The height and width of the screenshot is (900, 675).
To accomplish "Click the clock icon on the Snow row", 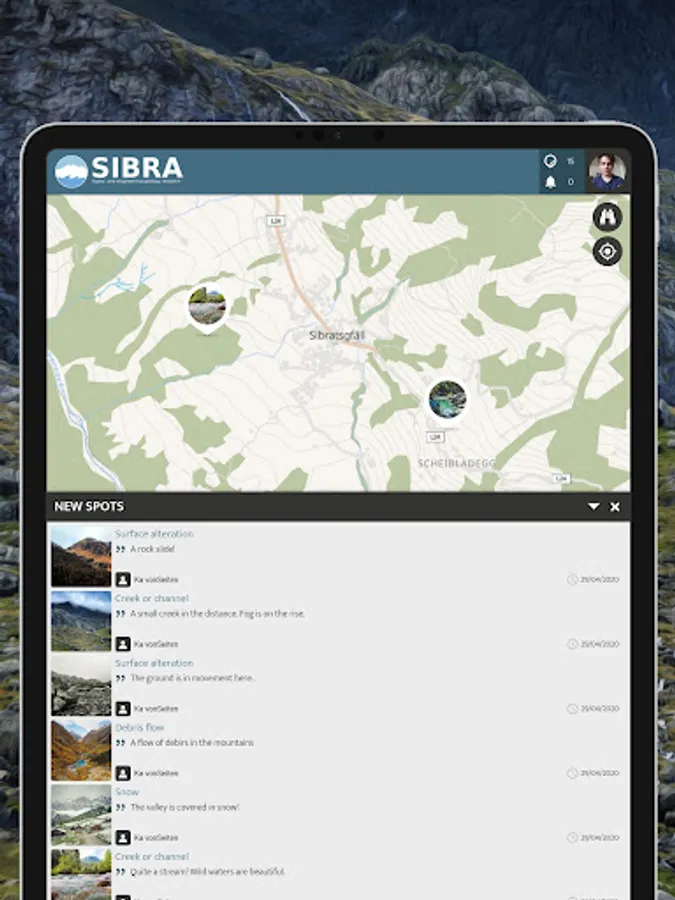I will 572,837.
